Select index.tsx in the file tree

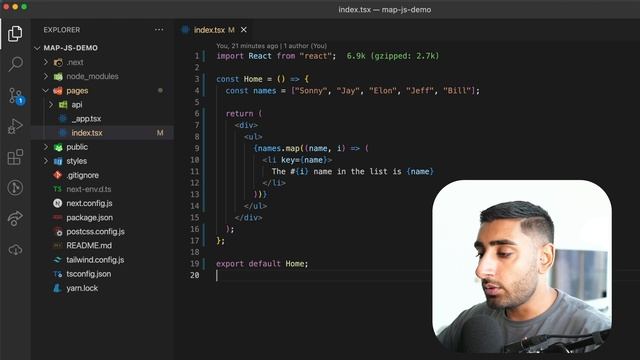(x=103, y=133)
